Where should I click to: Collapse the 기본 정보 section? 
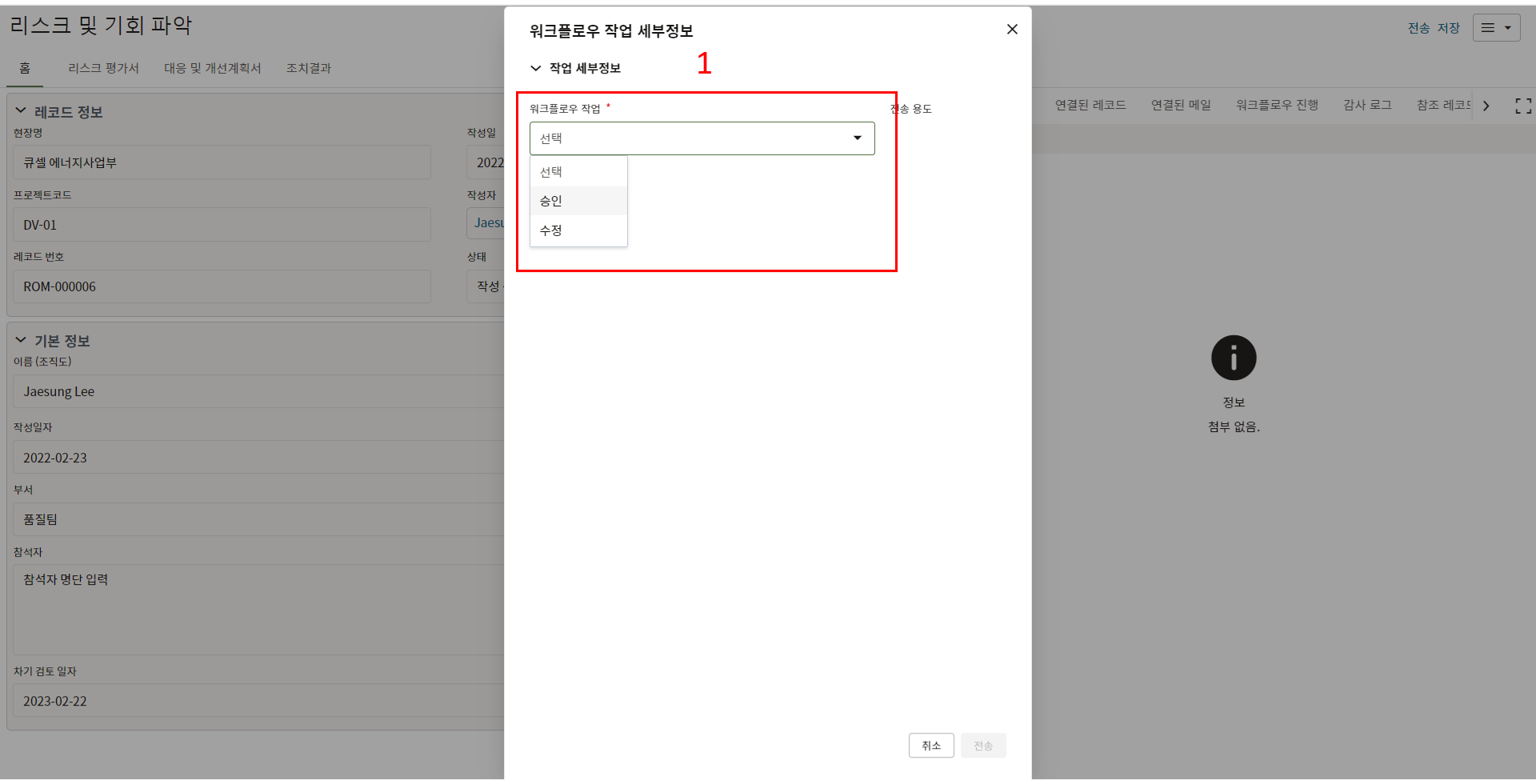(x=21, y=340)
